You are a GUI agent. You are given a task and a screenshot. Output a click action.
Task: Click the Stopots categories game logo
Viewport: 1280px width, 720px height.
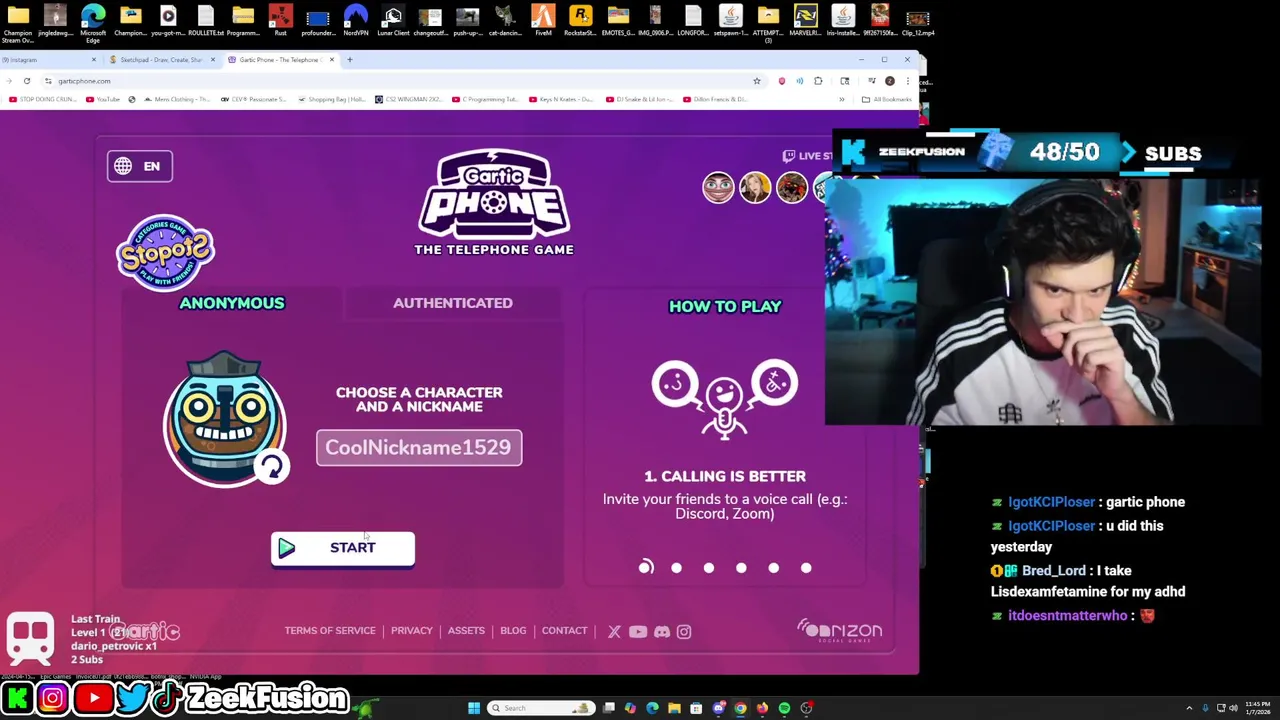(x=165, y=252)
